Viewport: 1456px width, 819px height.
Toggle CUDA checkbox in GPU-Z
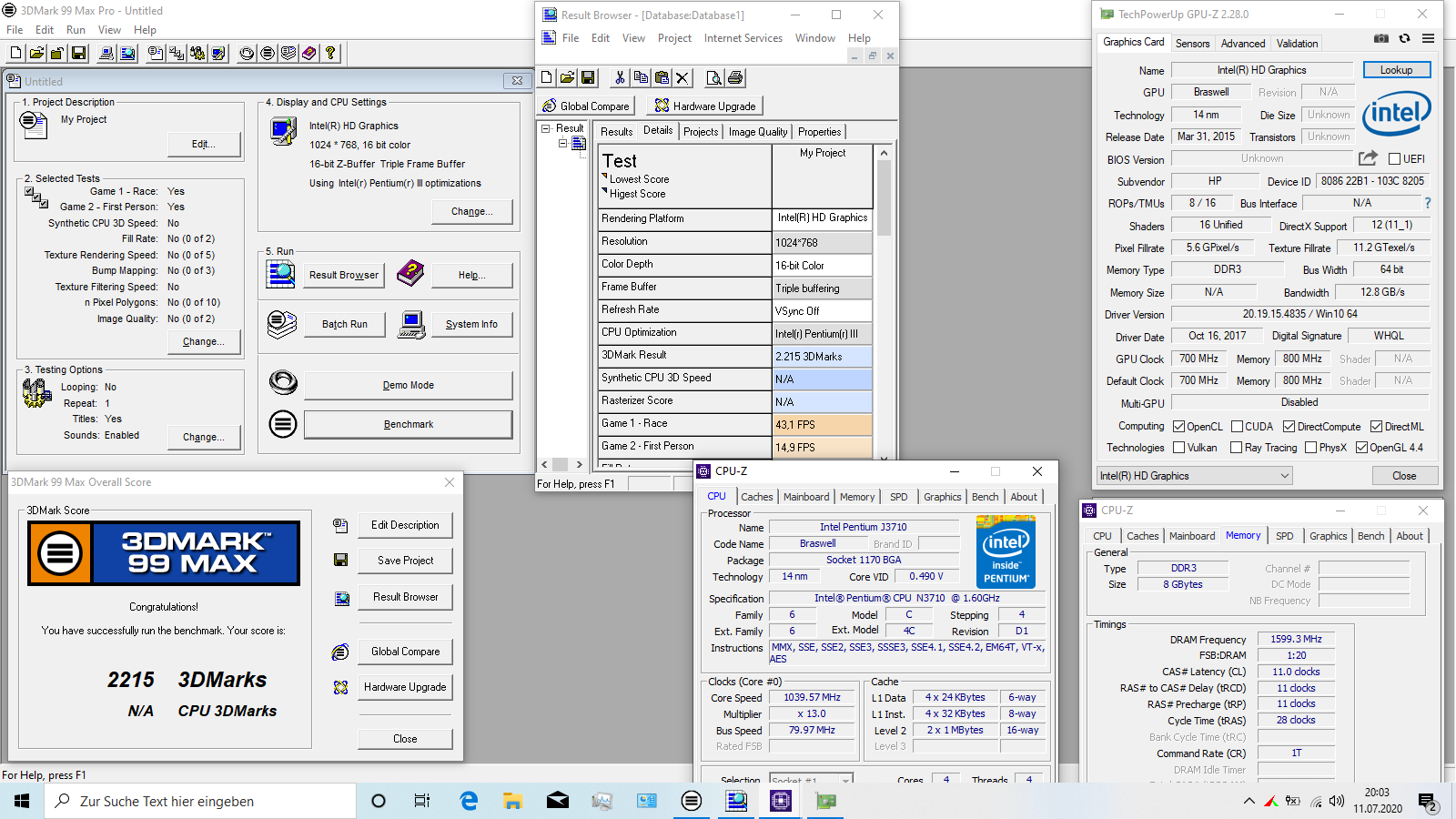(1237, 427)
